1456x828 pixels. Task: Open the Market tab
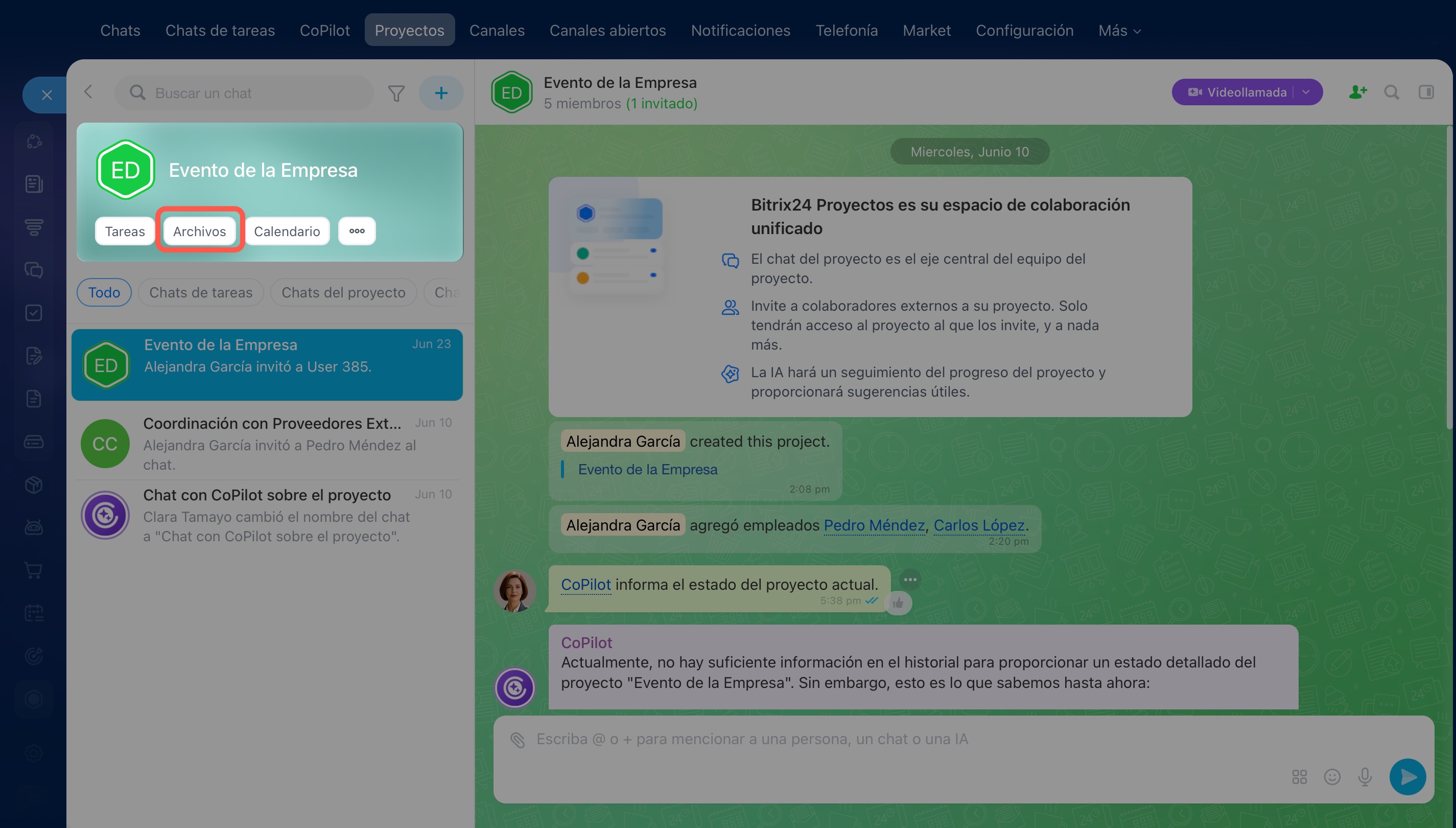[926, 30]
